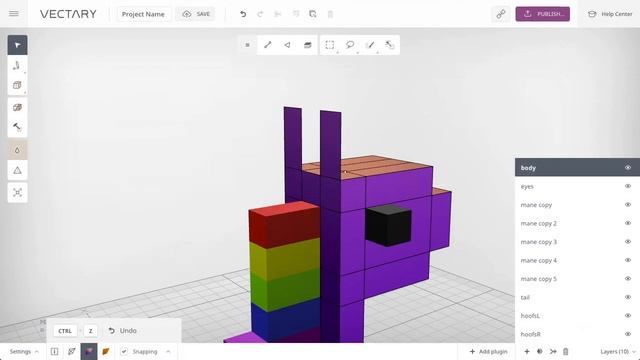This screenshot has width=640, height=360.
Task: Toggle the wireframe view icon
Action: pos(71,351)
